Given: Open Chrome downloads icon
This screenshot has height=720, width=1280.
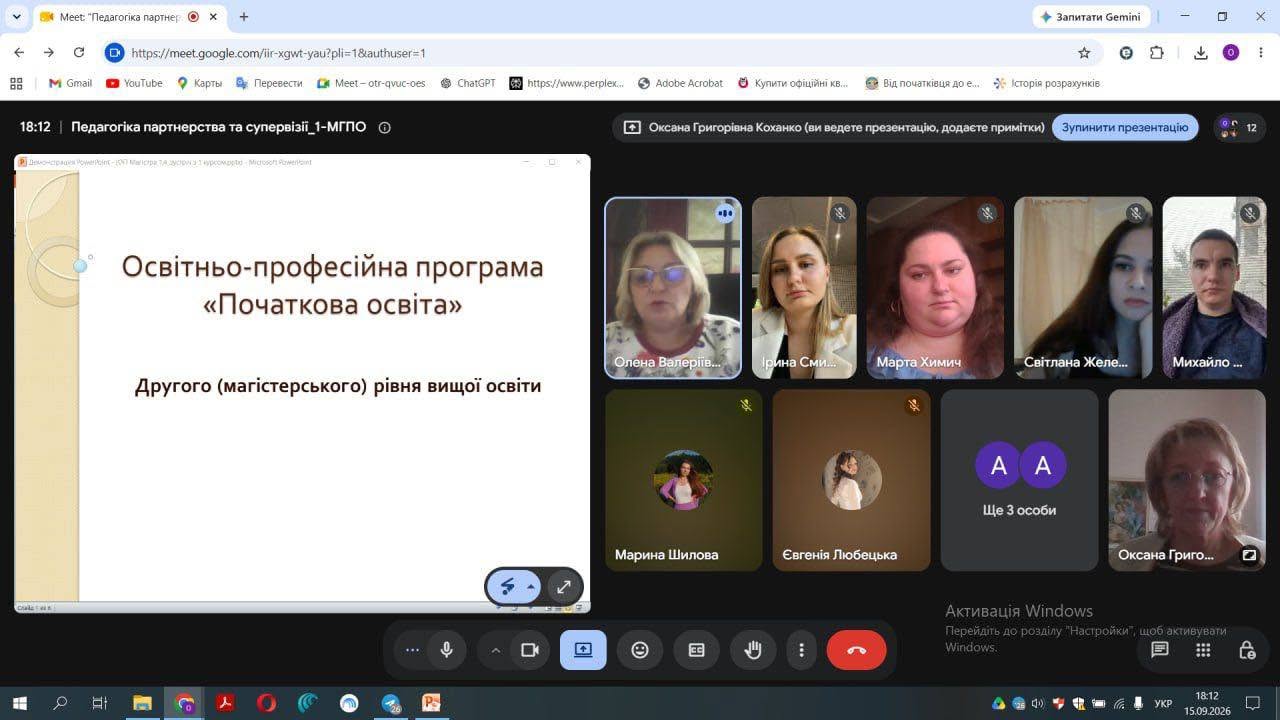Looking at the screenshot, I should 1201,53.
